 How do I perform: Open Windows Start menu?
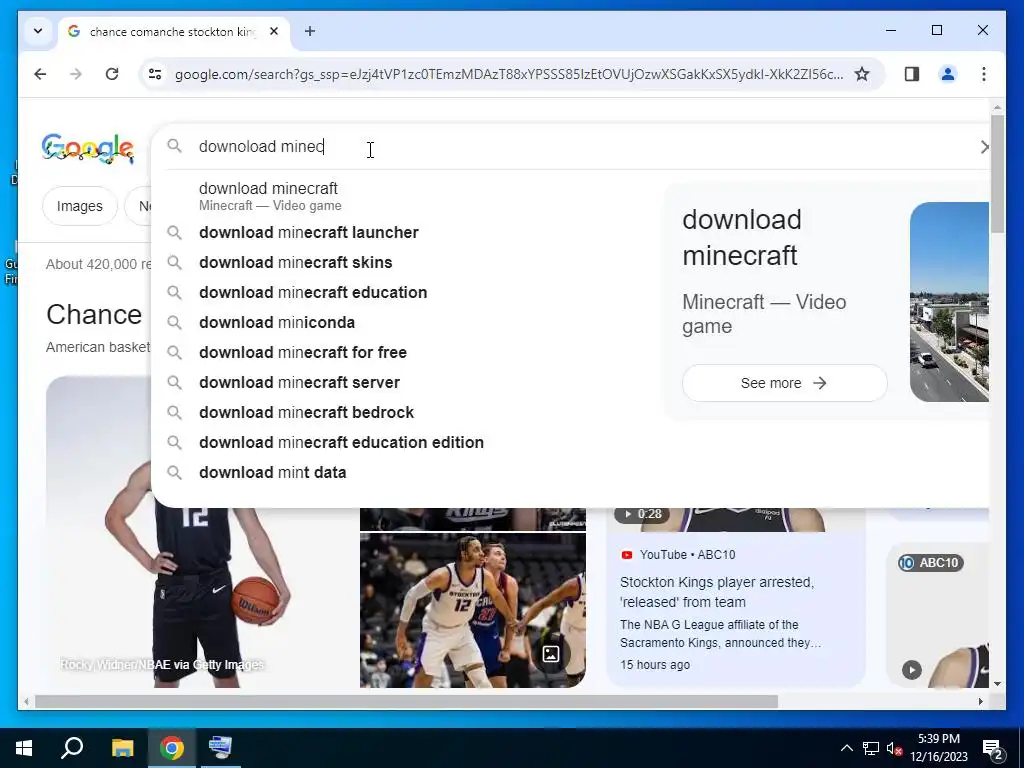24,748
